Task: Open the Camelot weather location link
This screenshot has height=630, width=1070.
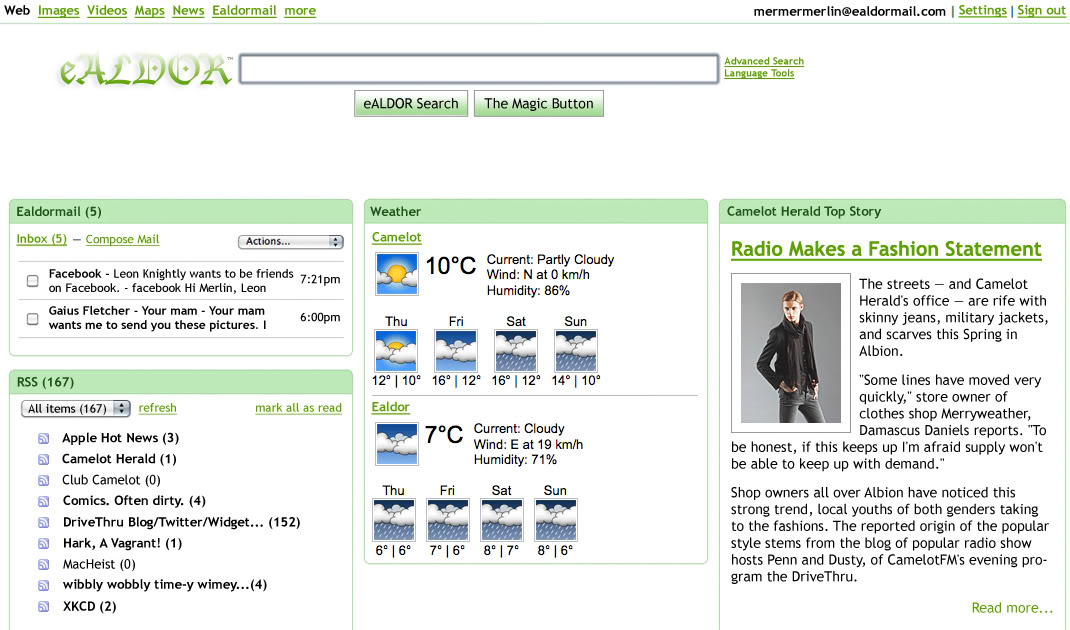Action: [x=396, y=237]
